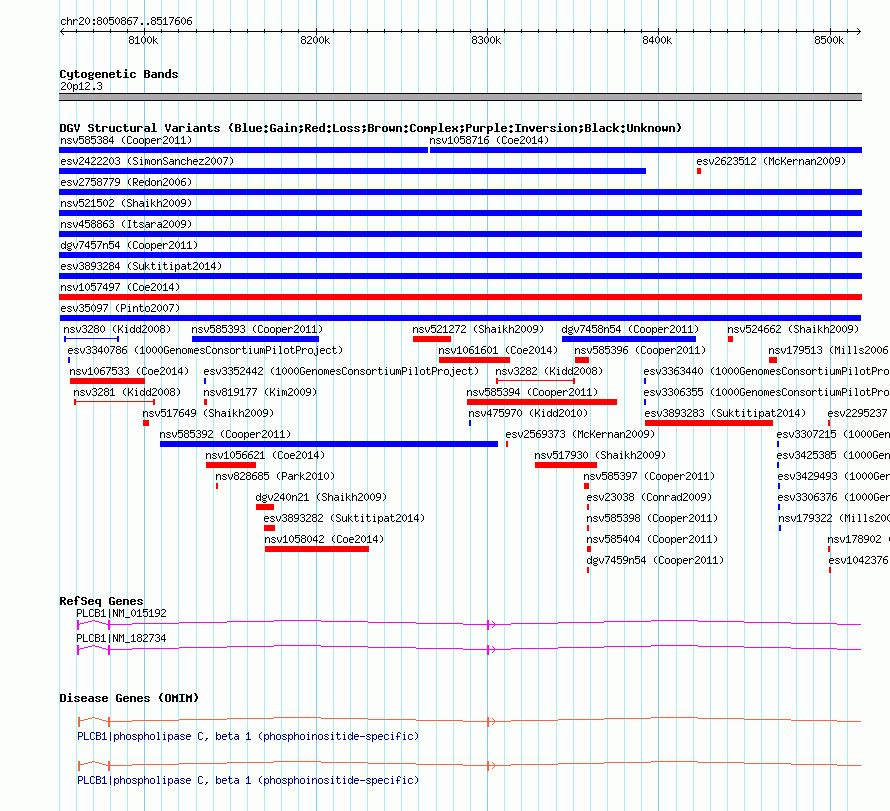The image size is (890, 811).
Task: Click the nsv585384 (Cooper2011) variant label
Action: [126, 140]
